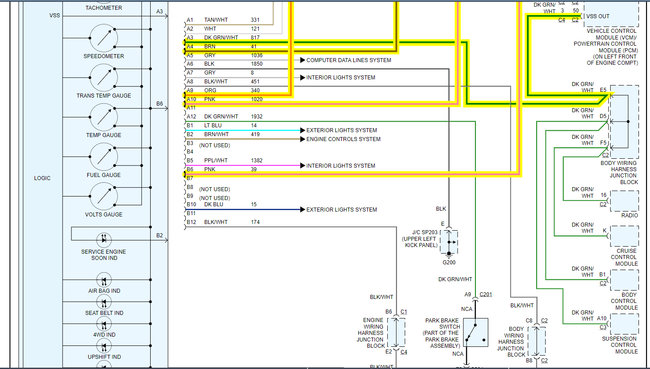The image size is (650, 369).
Task: Click EXTERIOR LIGHTS SYSTEM on LT BLU wire
Action: (x=342, y=130)
